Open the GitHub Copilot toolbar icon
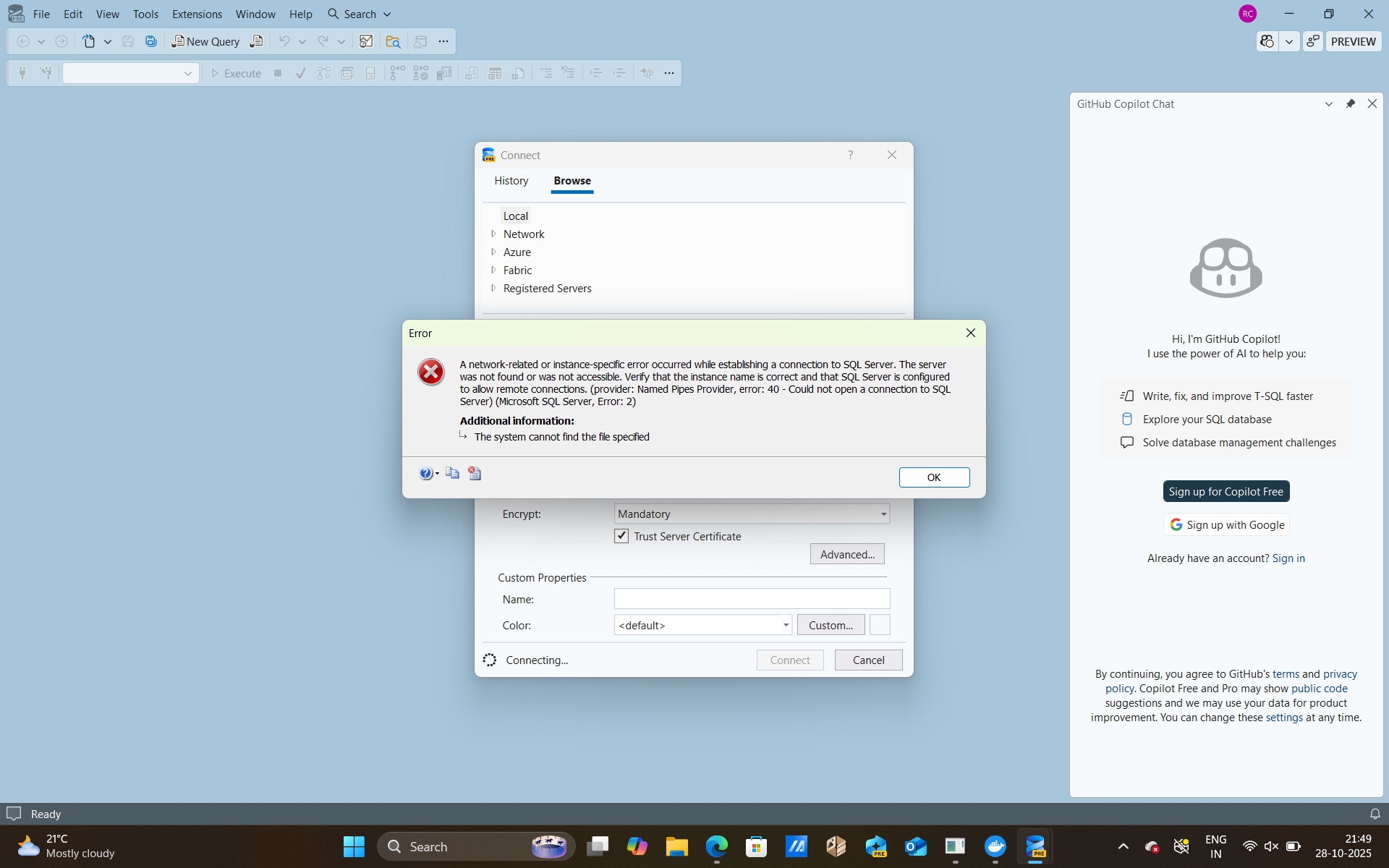1389x868 pixels. point(1267,41)
